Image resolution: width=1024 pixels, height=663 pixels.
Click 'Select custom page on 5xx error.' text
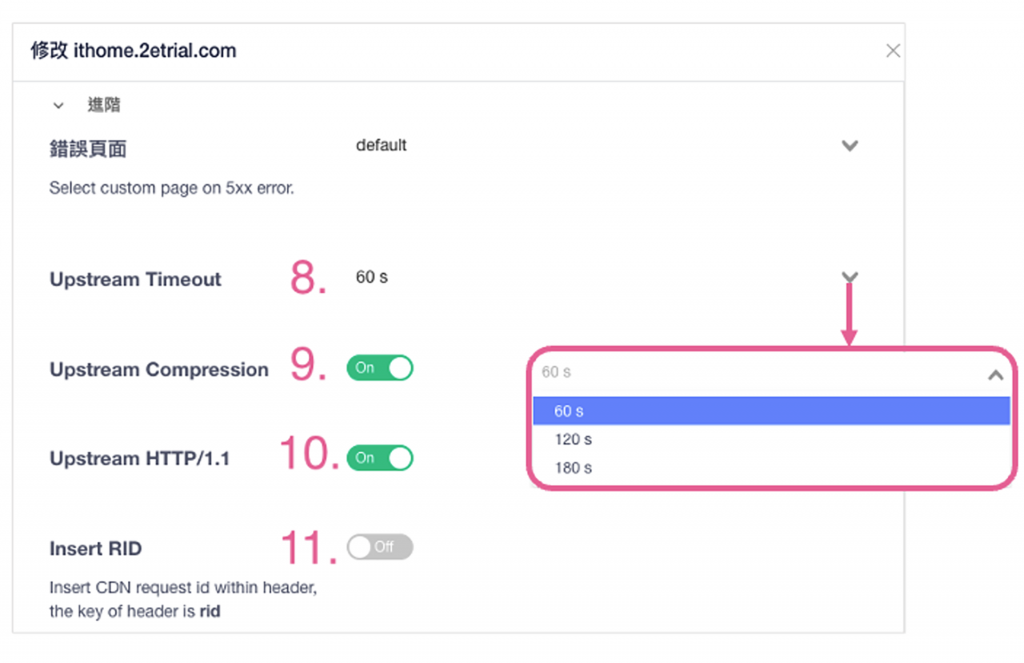coord(172,188)
